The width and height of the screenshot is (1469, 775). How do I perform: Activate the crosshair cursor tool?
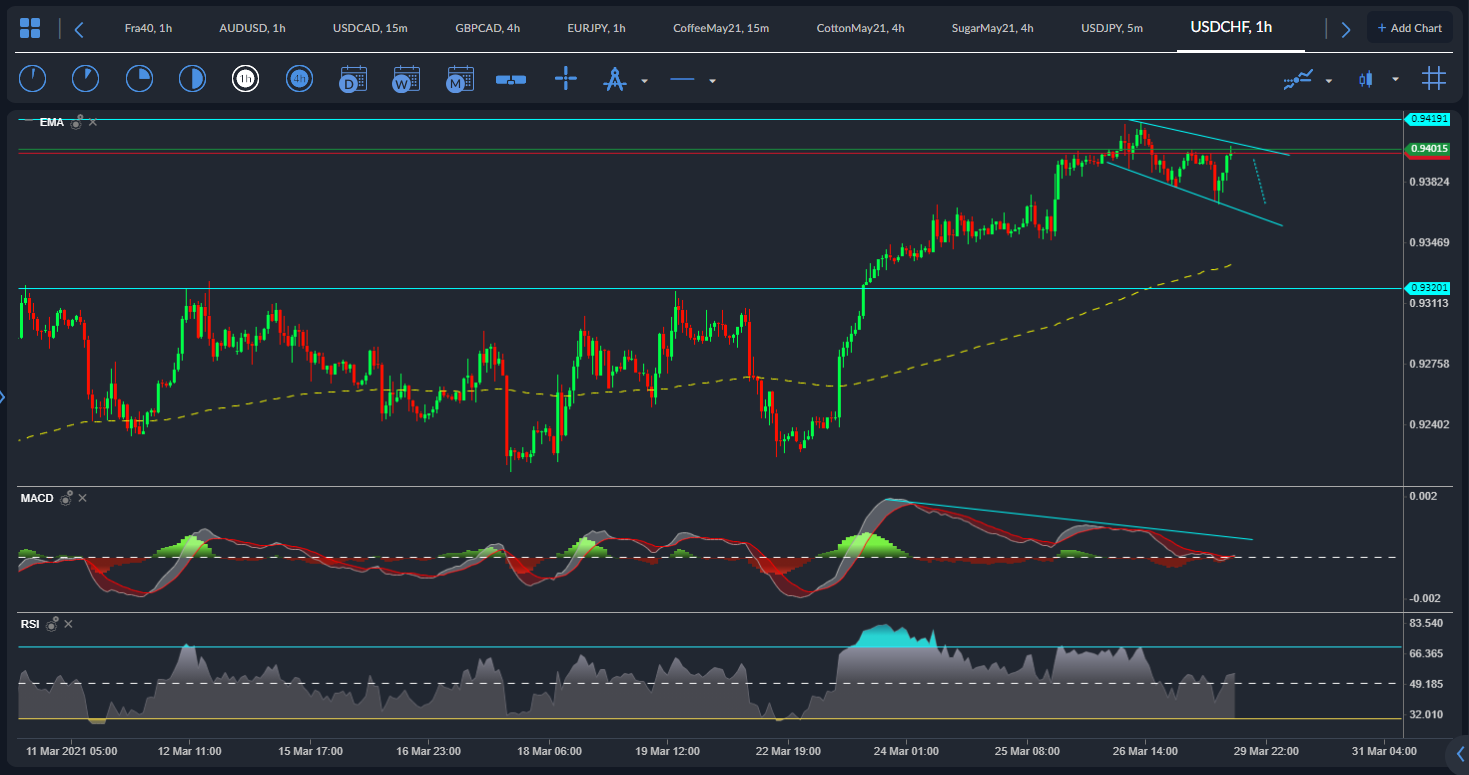(566, 79)
